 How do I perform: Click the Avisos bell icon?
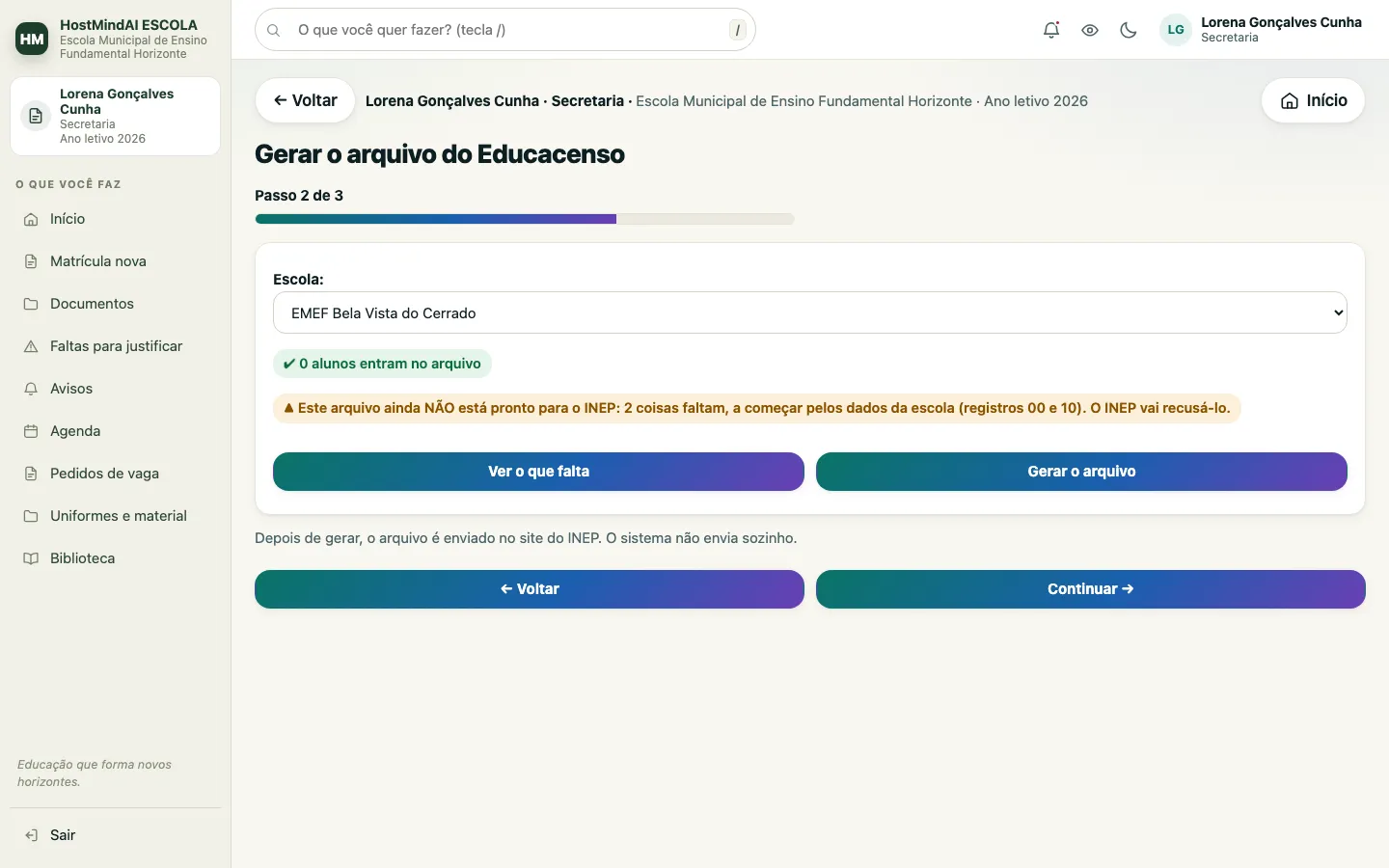tap(31, 389)
